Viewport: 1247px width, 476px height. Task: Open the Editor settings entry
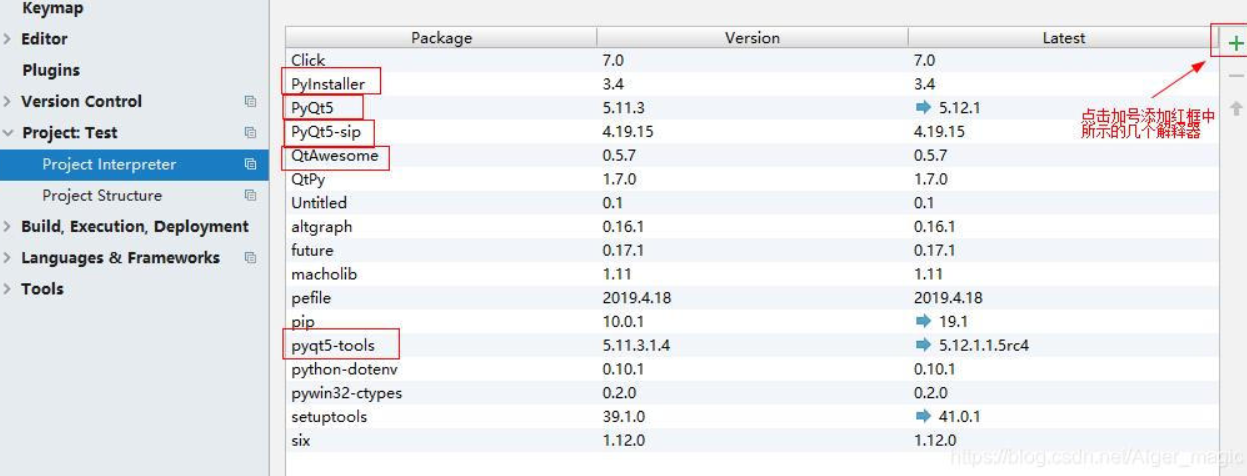(x=44, y=39)
